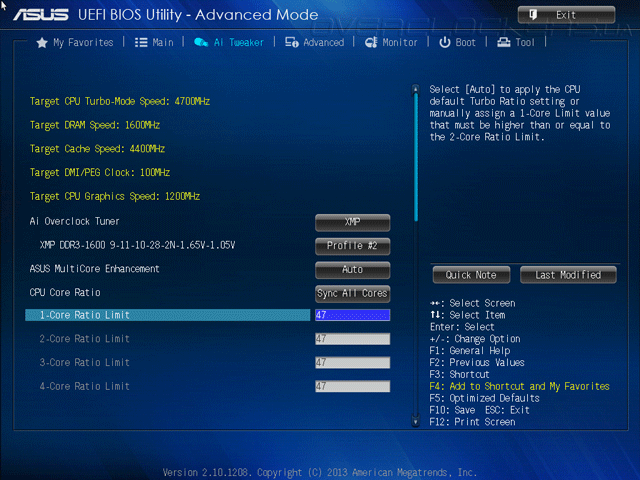This screenshot has height=480, width=640.
Task: Switch to the Main tab
Action: tap(154, 42)
